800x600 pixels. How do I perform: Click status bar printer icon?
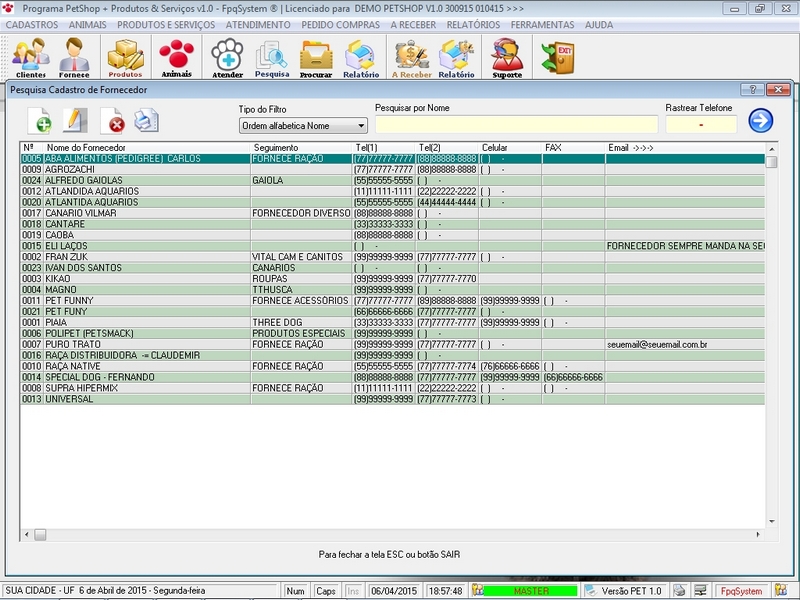(679, 591)
